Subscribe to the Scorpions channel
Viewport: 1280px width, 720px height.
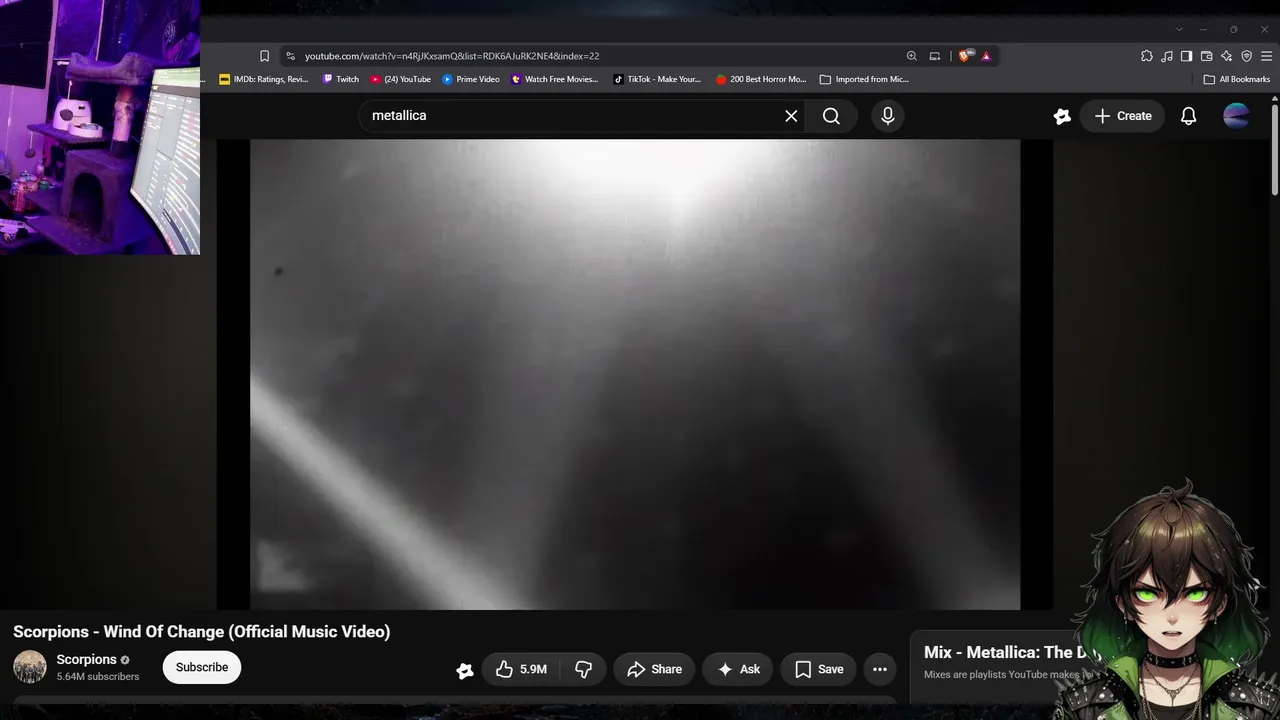tap(202, 667)
